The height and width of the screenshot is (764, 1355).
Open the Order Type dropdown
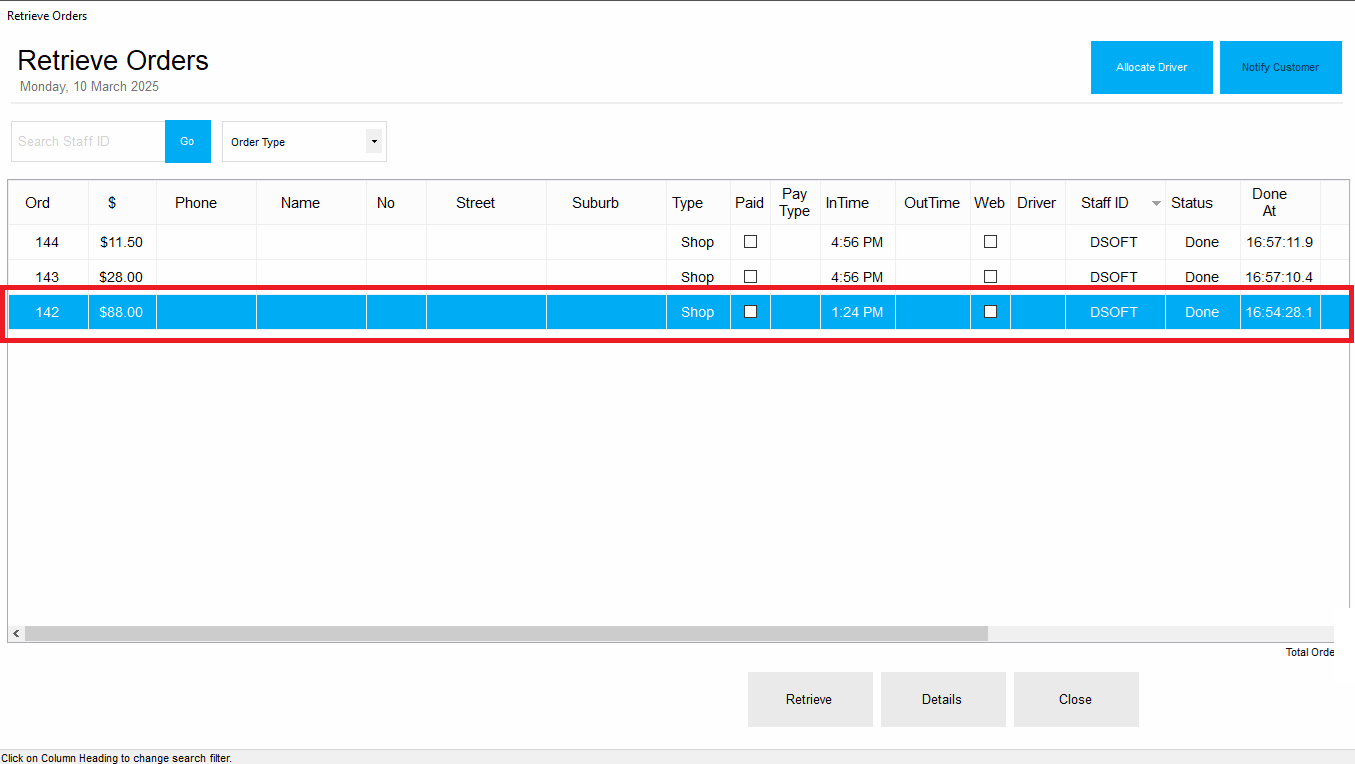click(x=295, y=141)
